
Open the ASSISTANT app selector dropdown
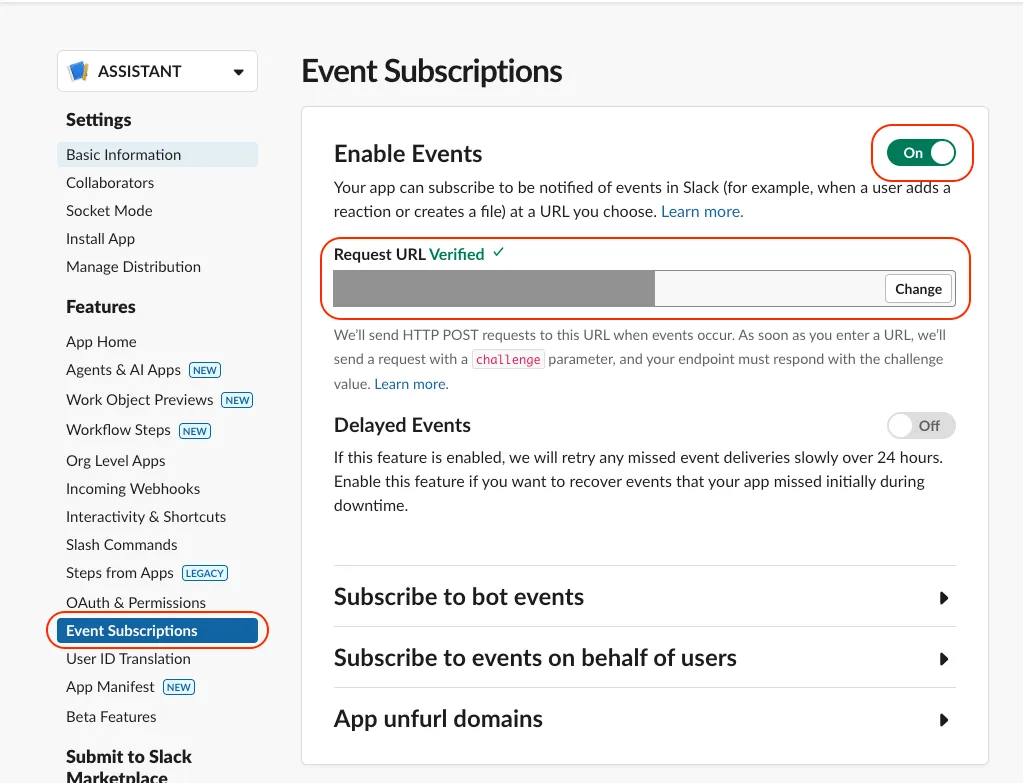[237, 72]
